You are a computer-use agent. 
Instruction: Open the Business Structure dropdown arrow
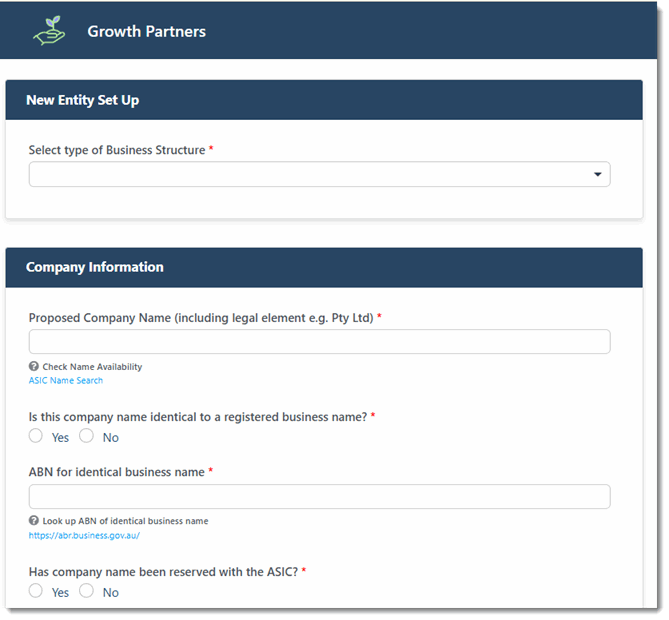(597, 174)
